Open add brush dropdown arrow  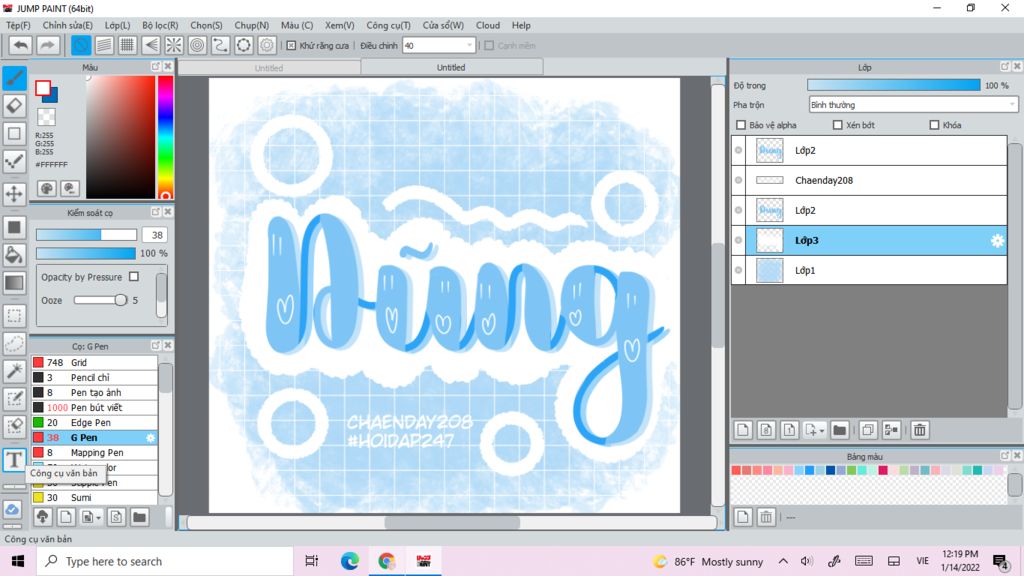click(98, 518)
